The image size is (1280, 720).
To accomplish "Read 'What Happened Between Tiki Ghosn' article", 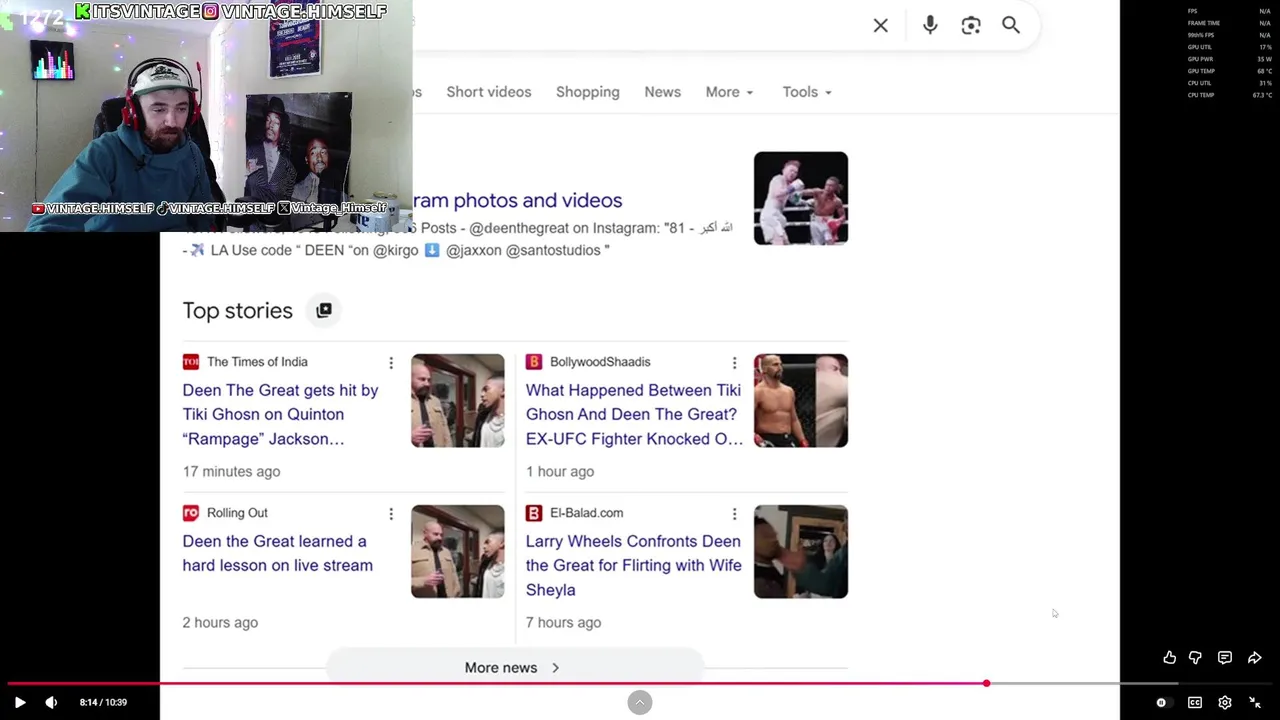I will click(x=634, y=414).
